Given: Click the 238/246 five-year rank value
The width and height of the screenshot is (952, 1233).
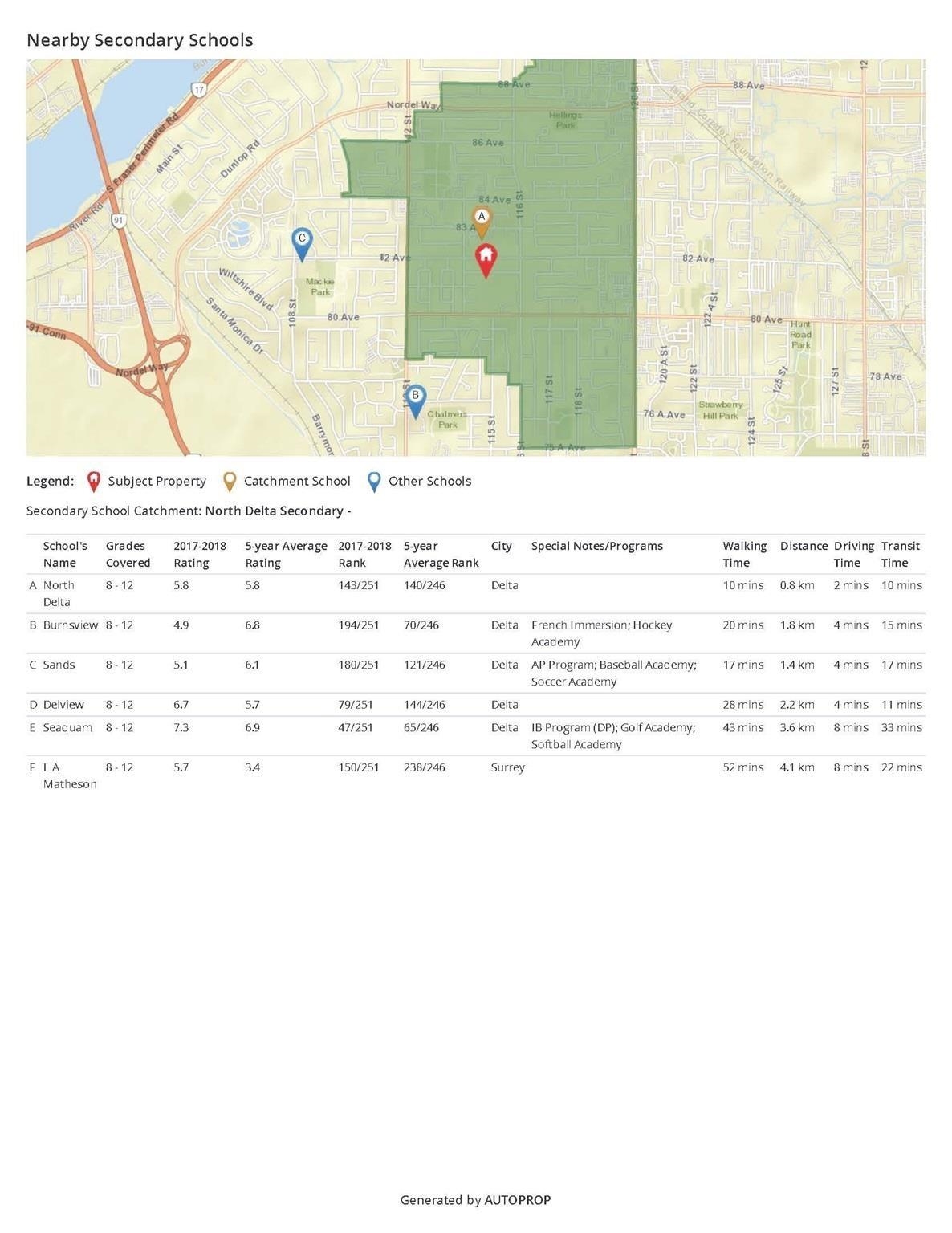Looking at the screenshot, I should [424, 767].
